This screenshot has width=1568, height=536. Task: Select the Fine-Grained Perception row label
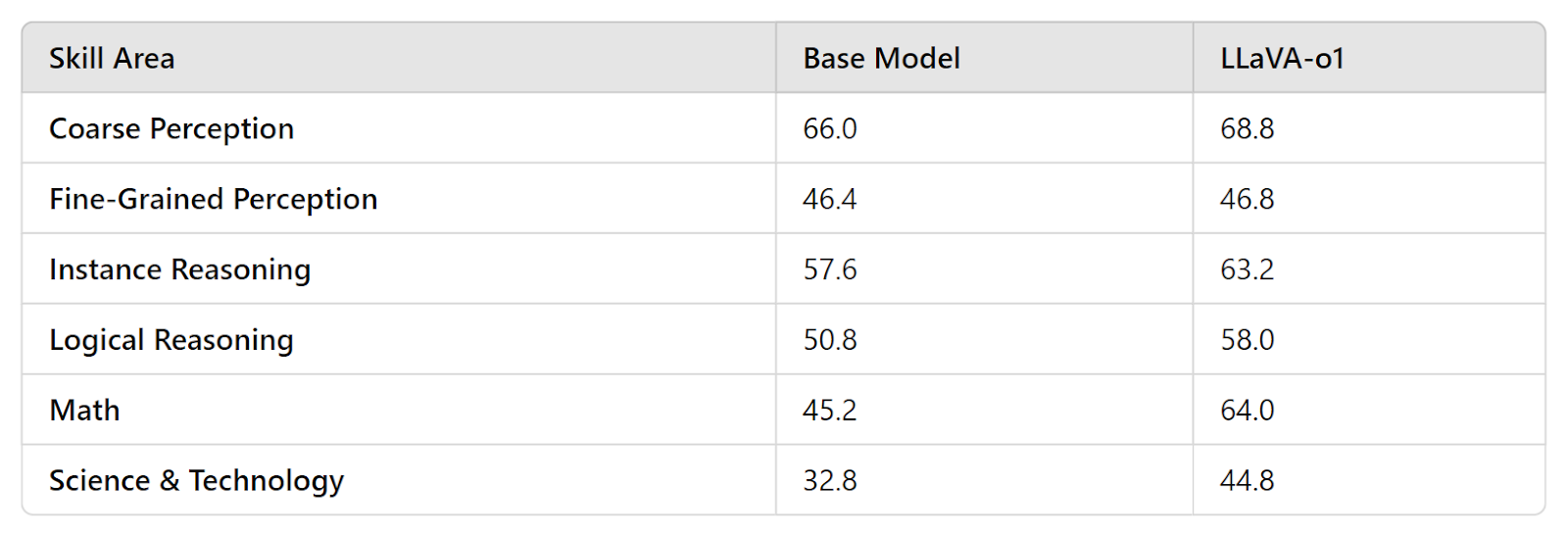[214, 200]
